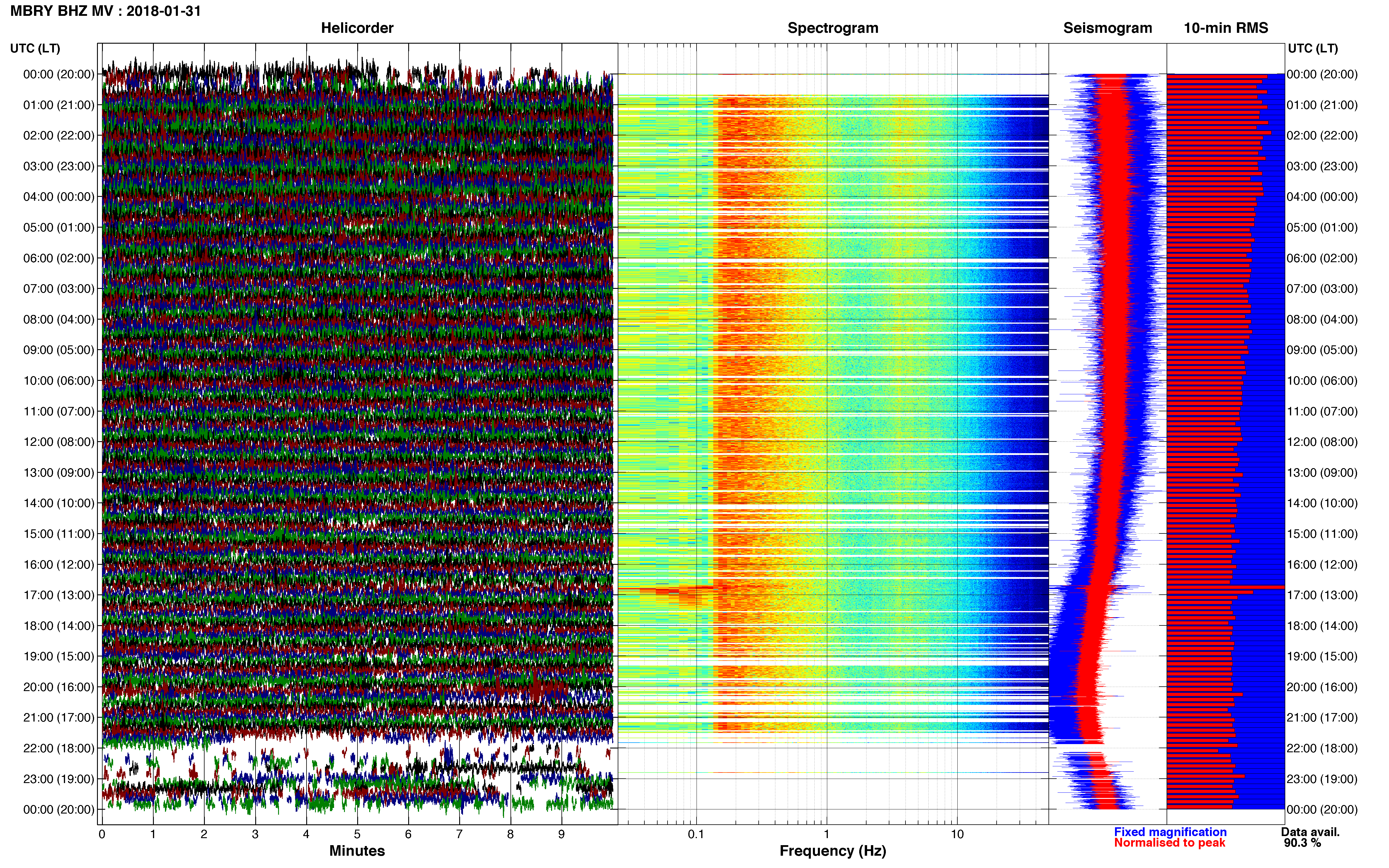Screen dimensions: 1389x868
Task: Click the left '06:00 (02:00)' time label
Action: click(59, 258)
